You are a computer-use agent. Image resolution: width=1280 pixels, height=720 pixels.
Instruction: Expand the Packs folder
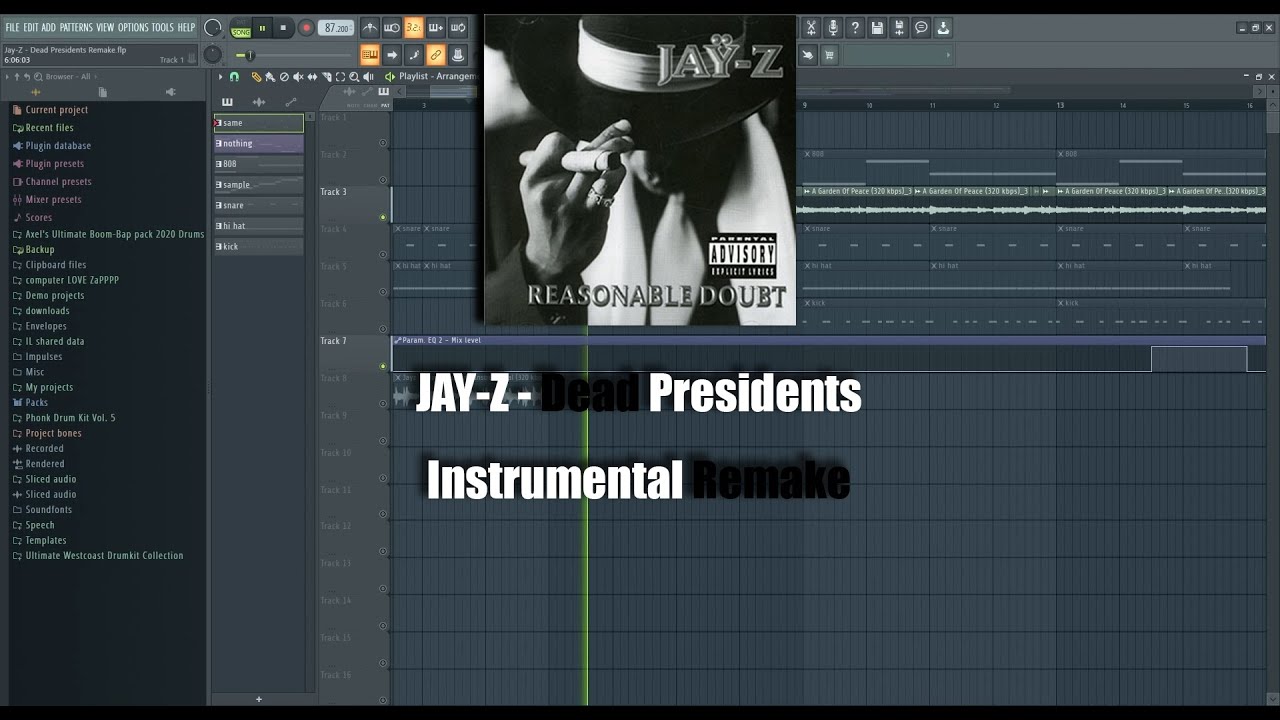(x=36, y=402)
